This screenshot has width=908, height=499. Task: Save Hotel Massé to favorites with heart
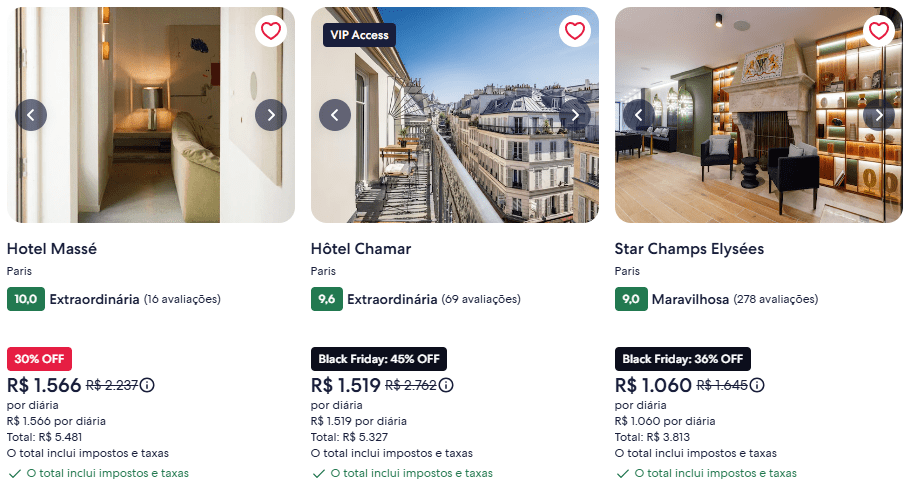(271, 31)
